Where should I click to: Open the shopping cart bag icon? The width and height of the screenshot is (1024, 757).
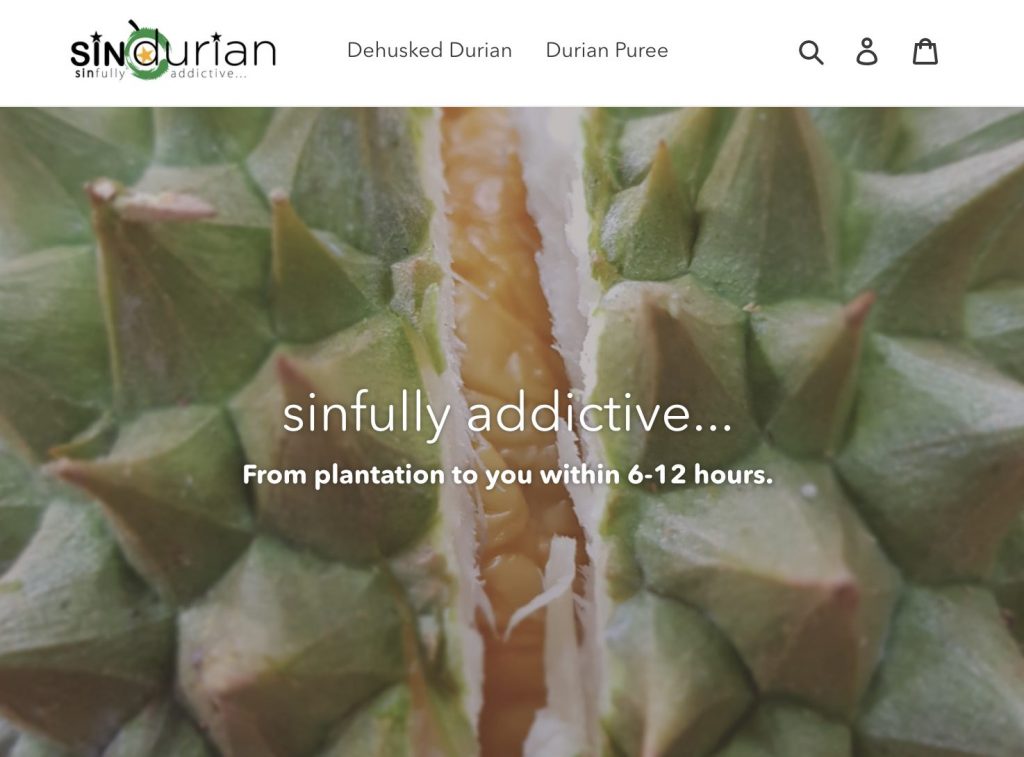(x=925, y=51)
